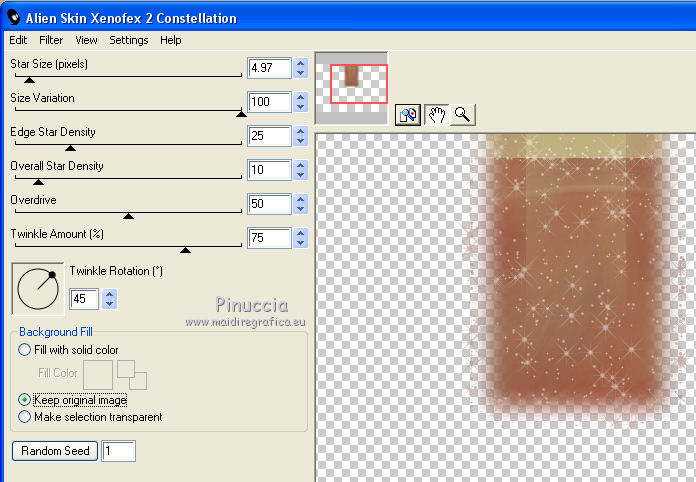The image size is (696, 482).
Task: Click the navigator thumbnail preview
Action: coord(351,88)
